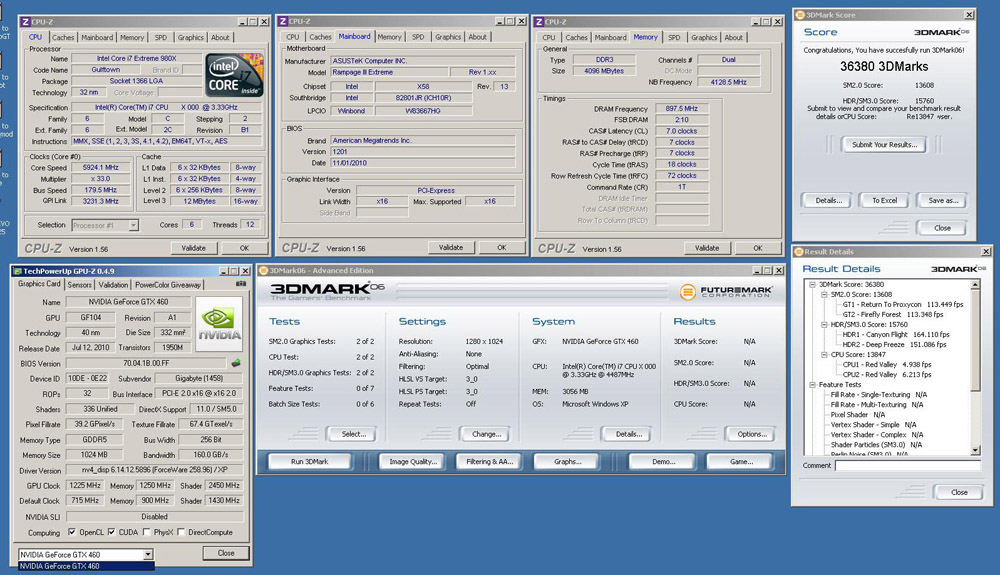This screenshot has width=1000, height=575.
Task: Click the Filtering & AA... button
Action: (489, 462)
